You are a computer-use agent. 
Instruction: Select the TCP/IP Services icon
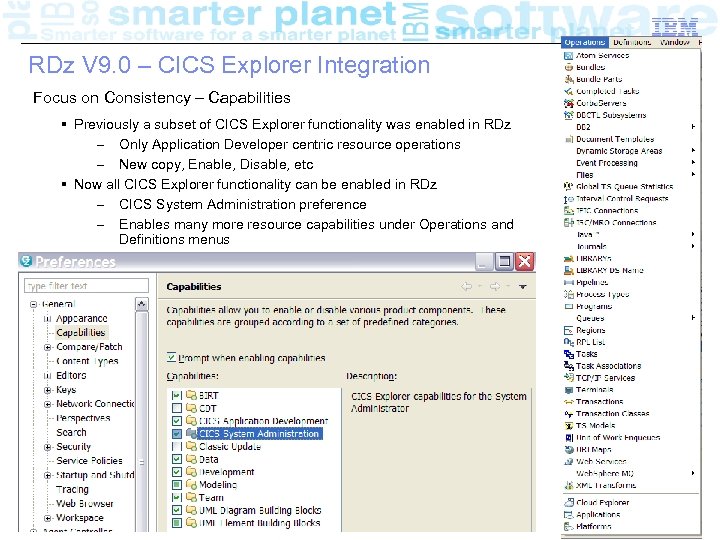[x=568, y=378]
